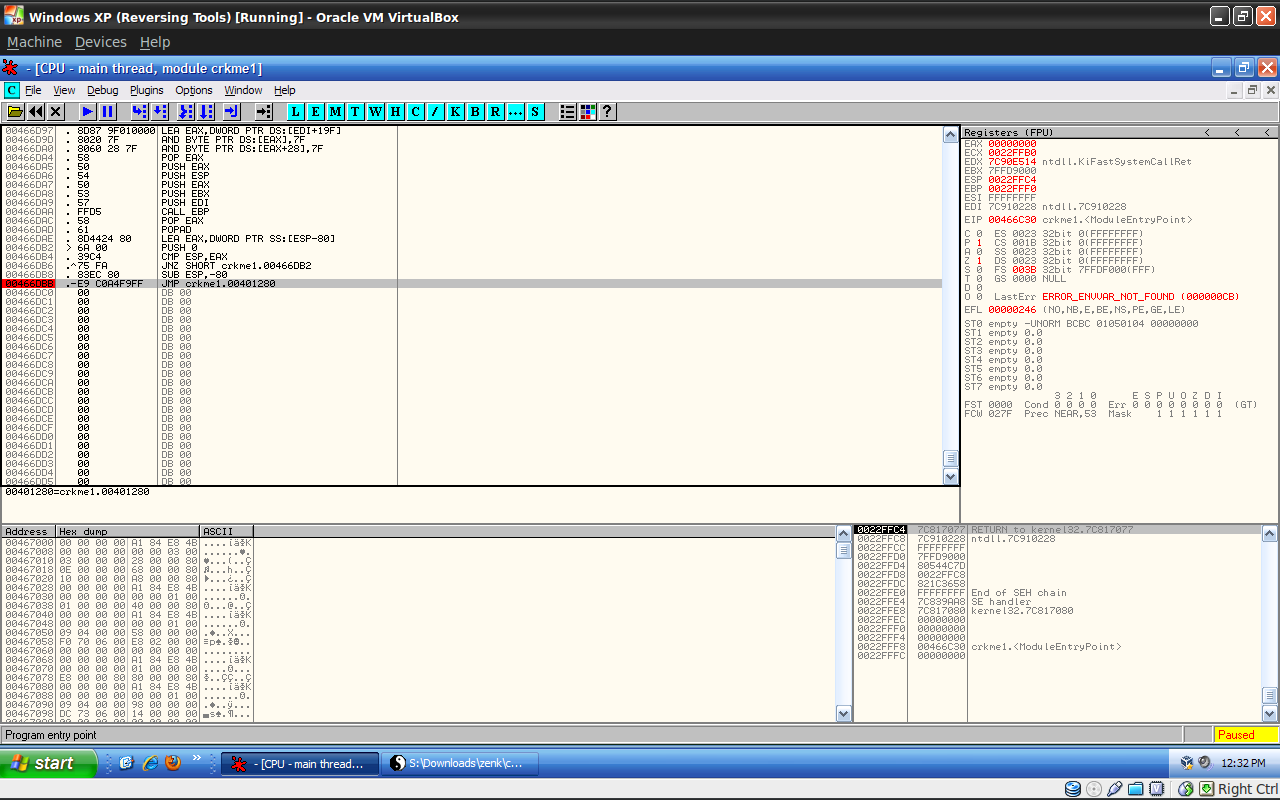Screen dimensions: 1280x800
Task: Close the debugged program with the X icon
Action: [x=56, y=112]
